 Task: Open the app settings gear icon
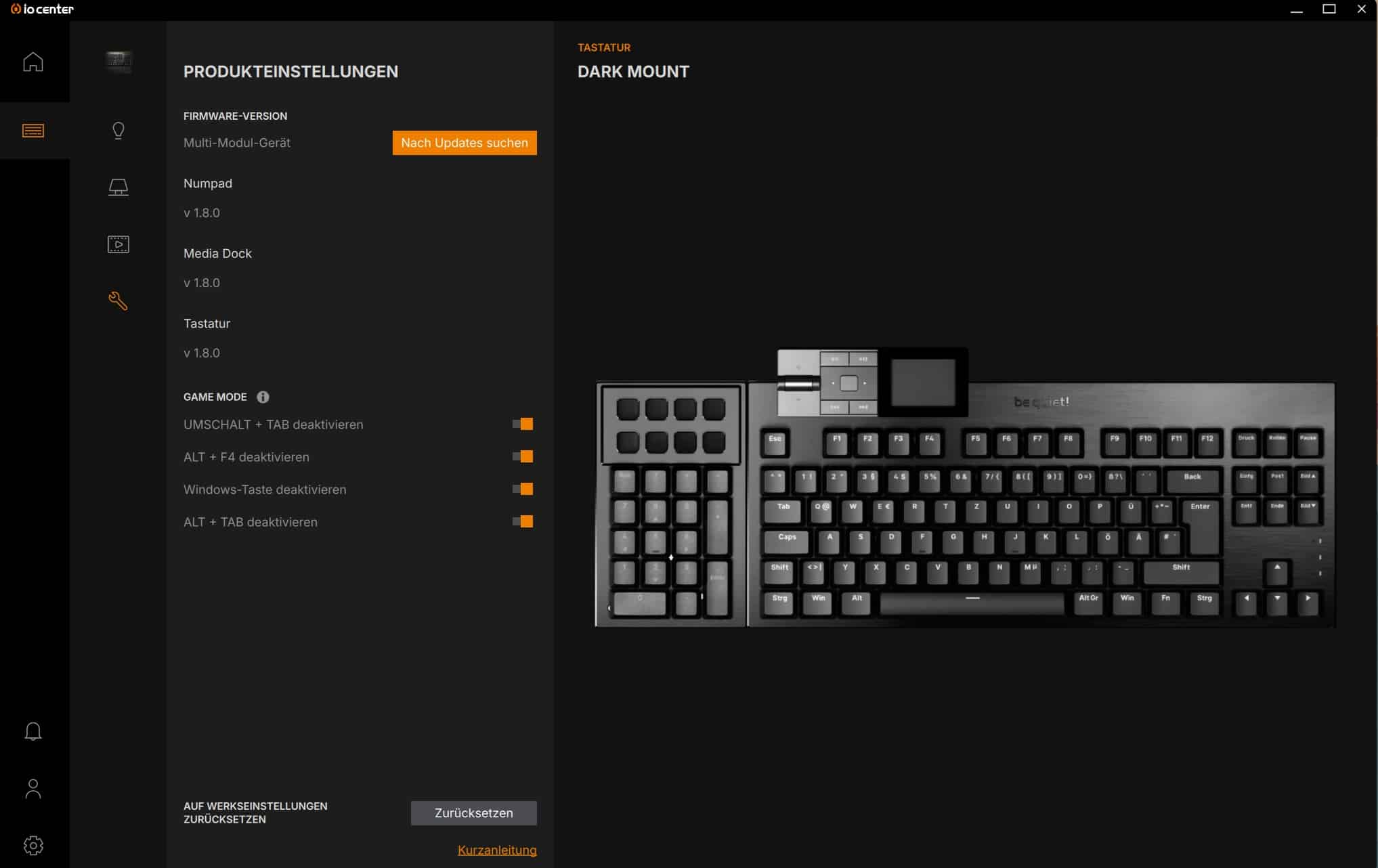pos(33,846)
